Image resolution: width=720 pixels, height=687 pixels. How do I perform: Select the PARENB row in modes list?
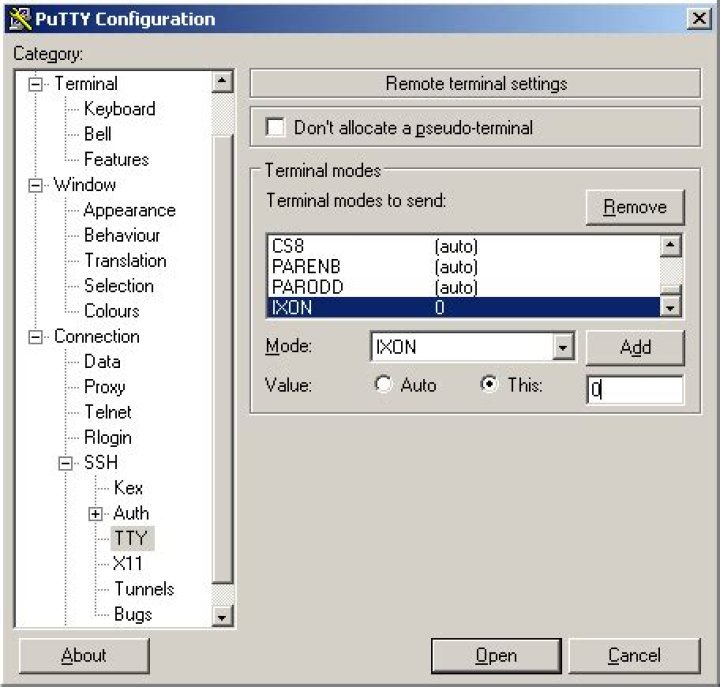pos(464,267)
